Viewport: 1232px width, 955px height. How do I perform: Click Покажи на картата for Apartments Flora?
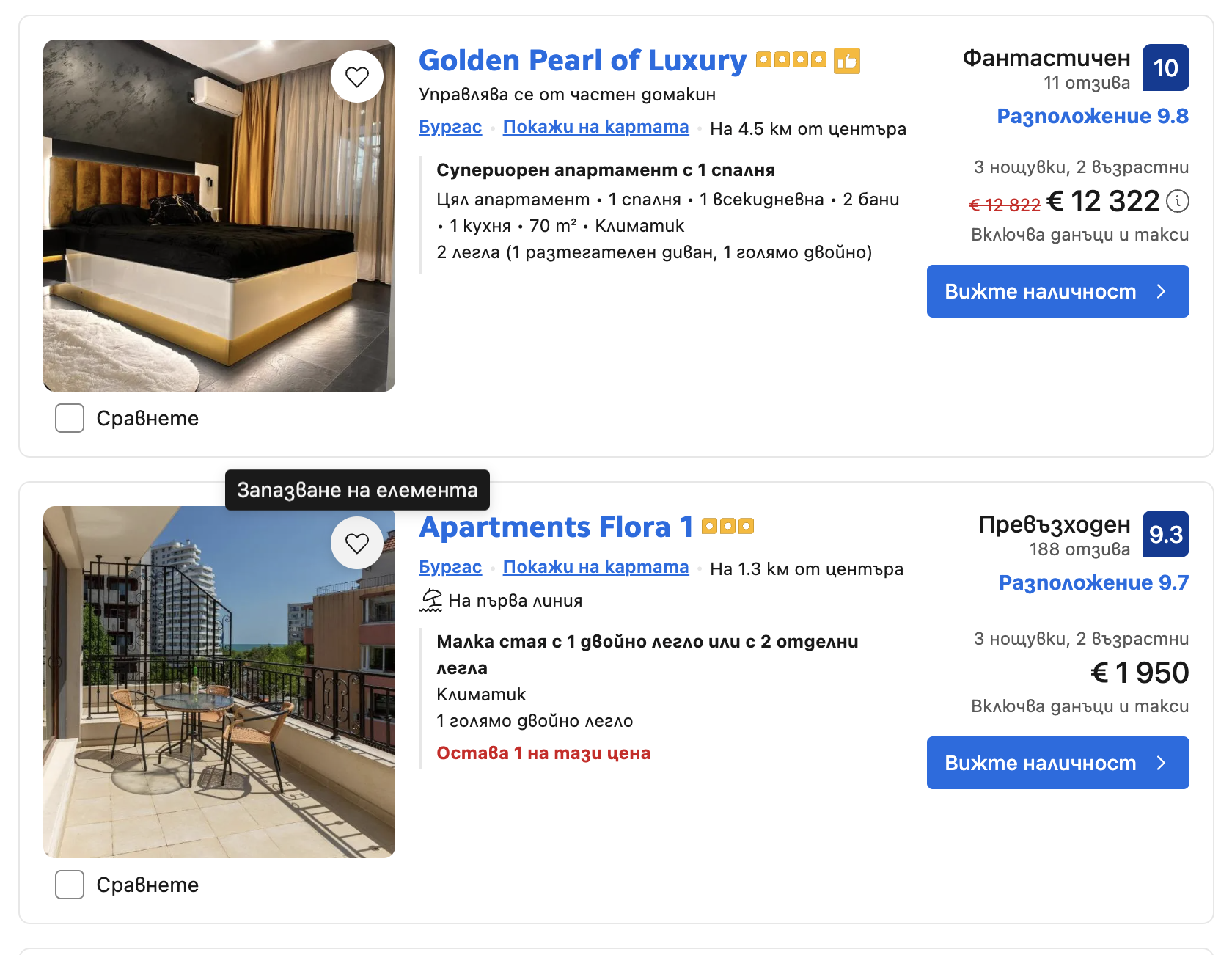click(596, 567)
